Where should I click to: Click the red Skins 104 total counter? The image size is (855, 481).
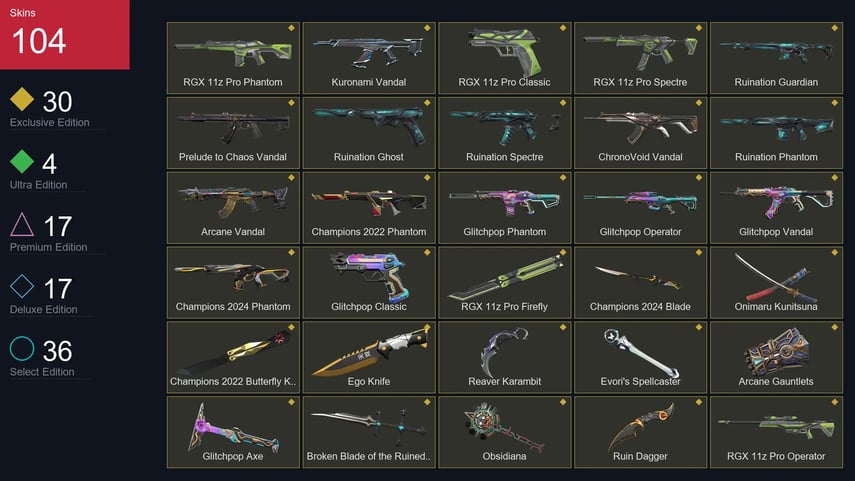64,34
